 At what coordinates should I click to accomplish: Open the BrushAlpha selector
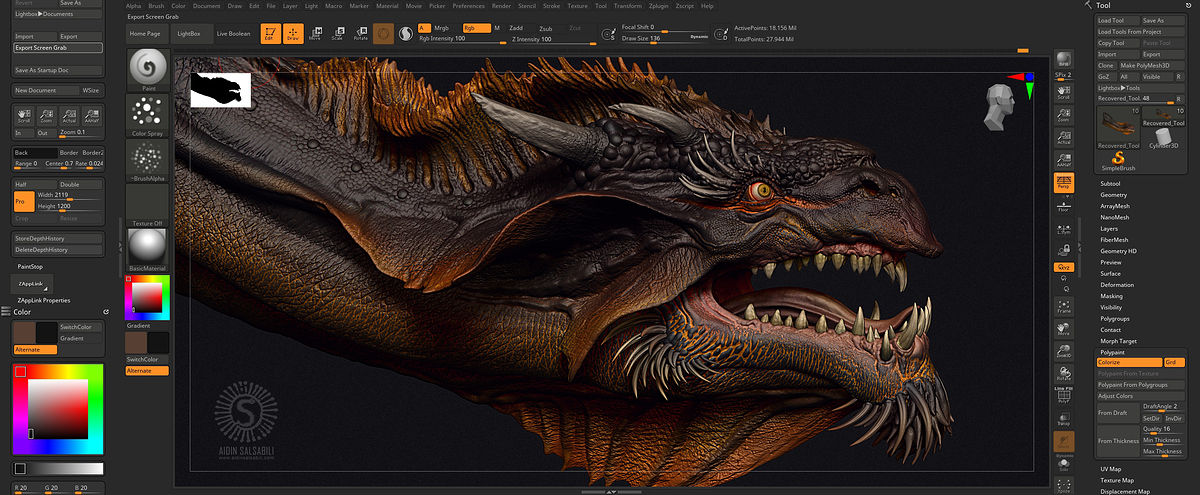pyautogui.click(x=148, y=162)
